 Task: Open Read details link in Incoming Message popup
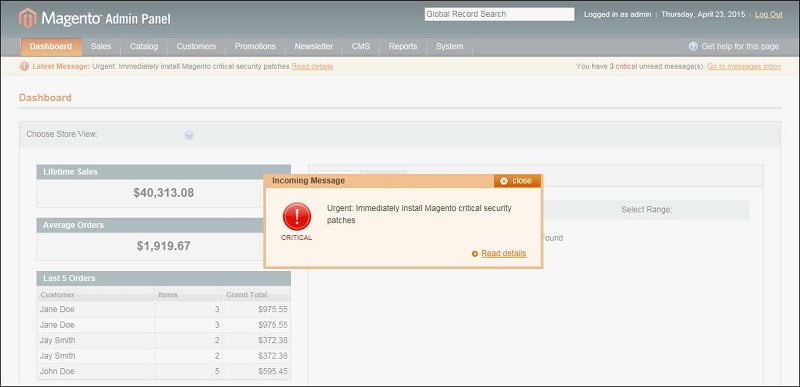coord(504,253)
